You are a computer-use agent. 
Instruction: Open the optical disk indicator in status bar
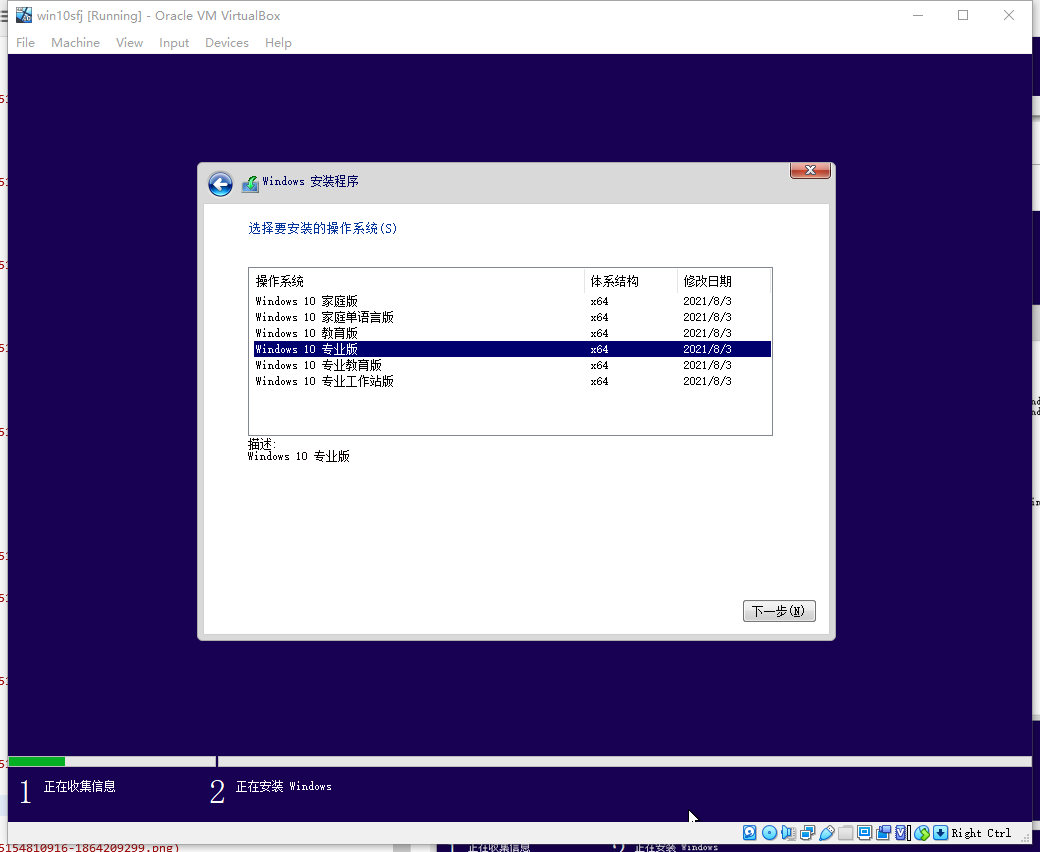[769, 833]
